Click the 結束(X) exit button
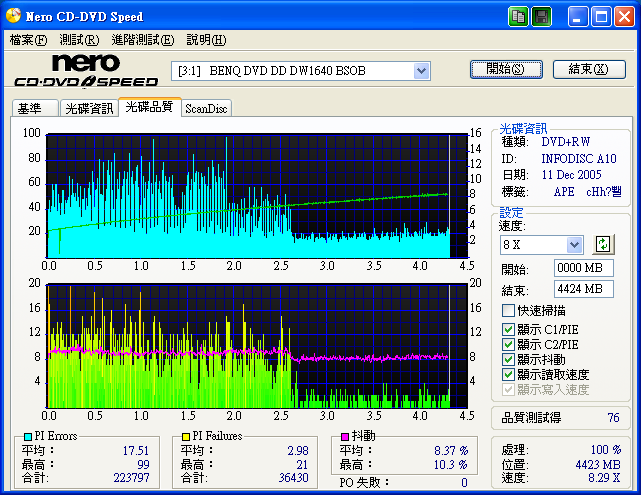Image resolution: width=641 pixels, height=495 pixels. click(x=589, y=69)
